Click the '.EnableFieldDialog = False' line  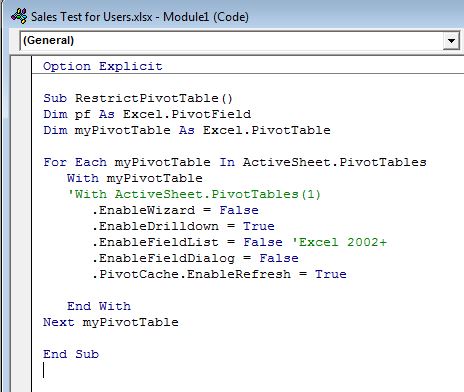tap(195, 258)
